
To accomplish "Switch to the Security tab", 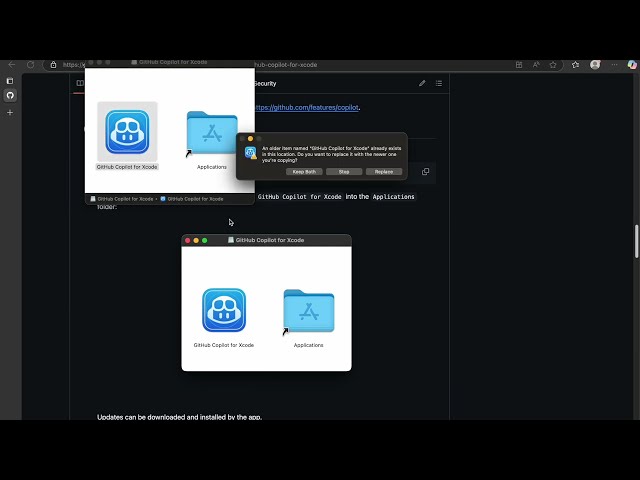I will 265,83.
